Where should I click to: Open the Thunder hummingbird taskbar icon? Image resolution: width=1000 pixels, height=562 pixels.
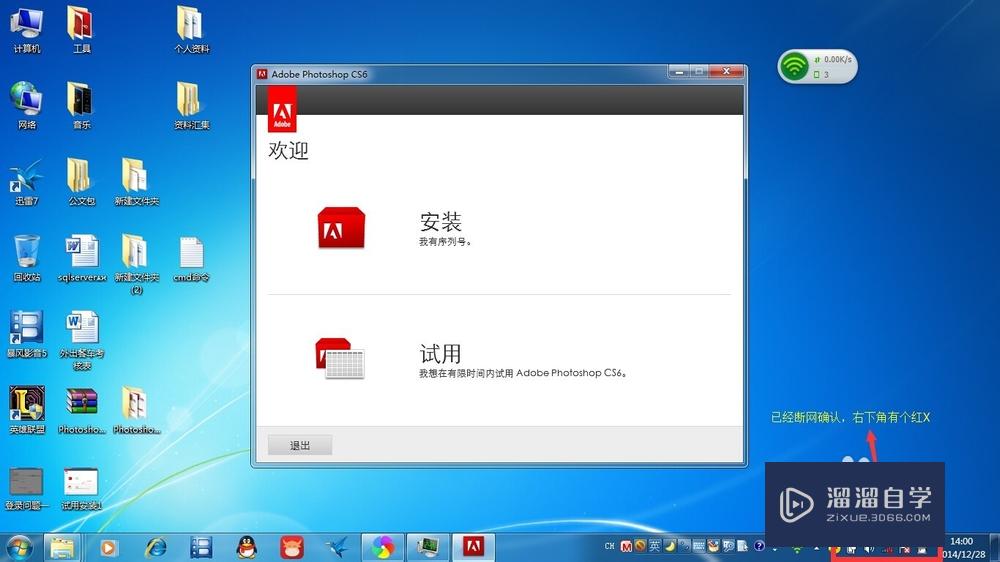(x=338, y=548)
